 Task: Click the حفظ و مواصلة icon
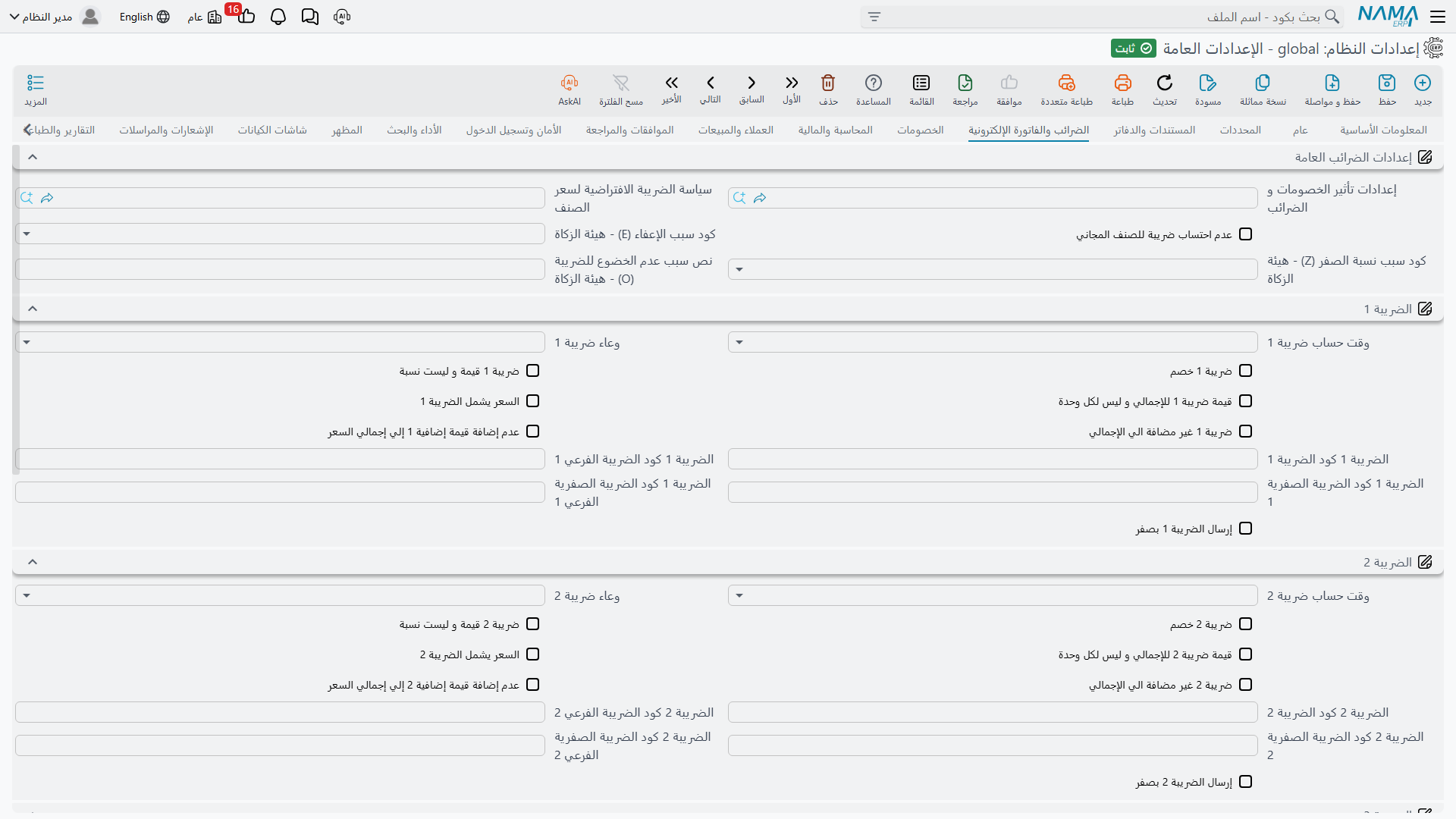pos(1332,83)
